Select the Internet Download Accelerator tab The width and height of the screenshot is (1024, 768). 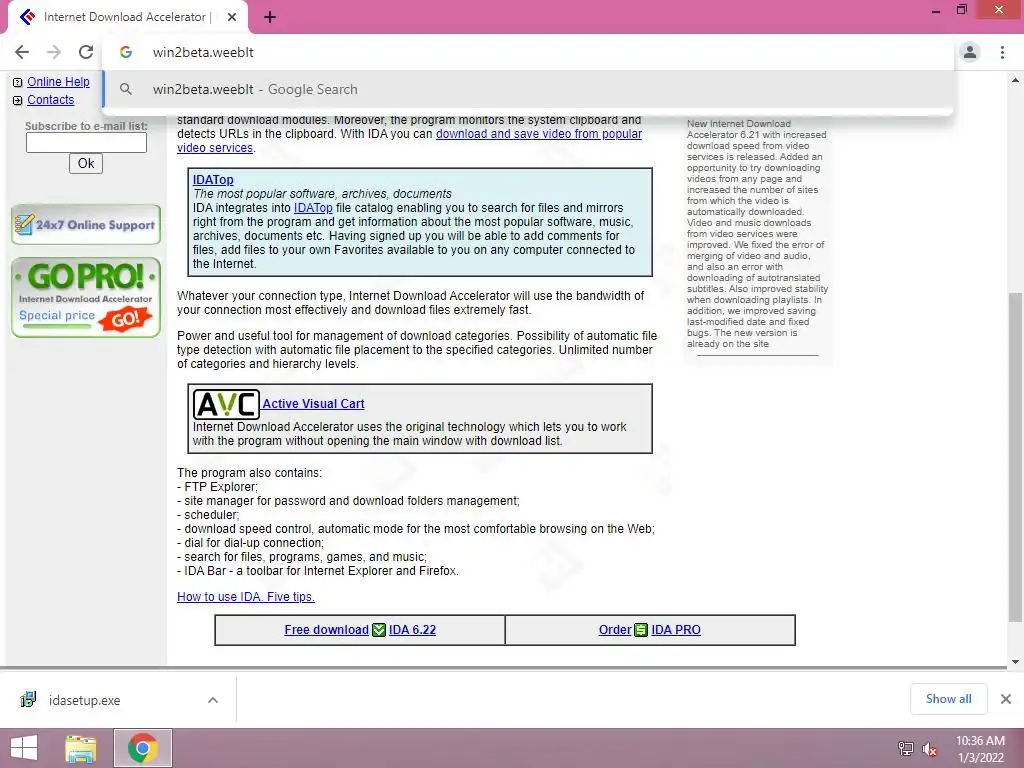[x=127, y=17]
